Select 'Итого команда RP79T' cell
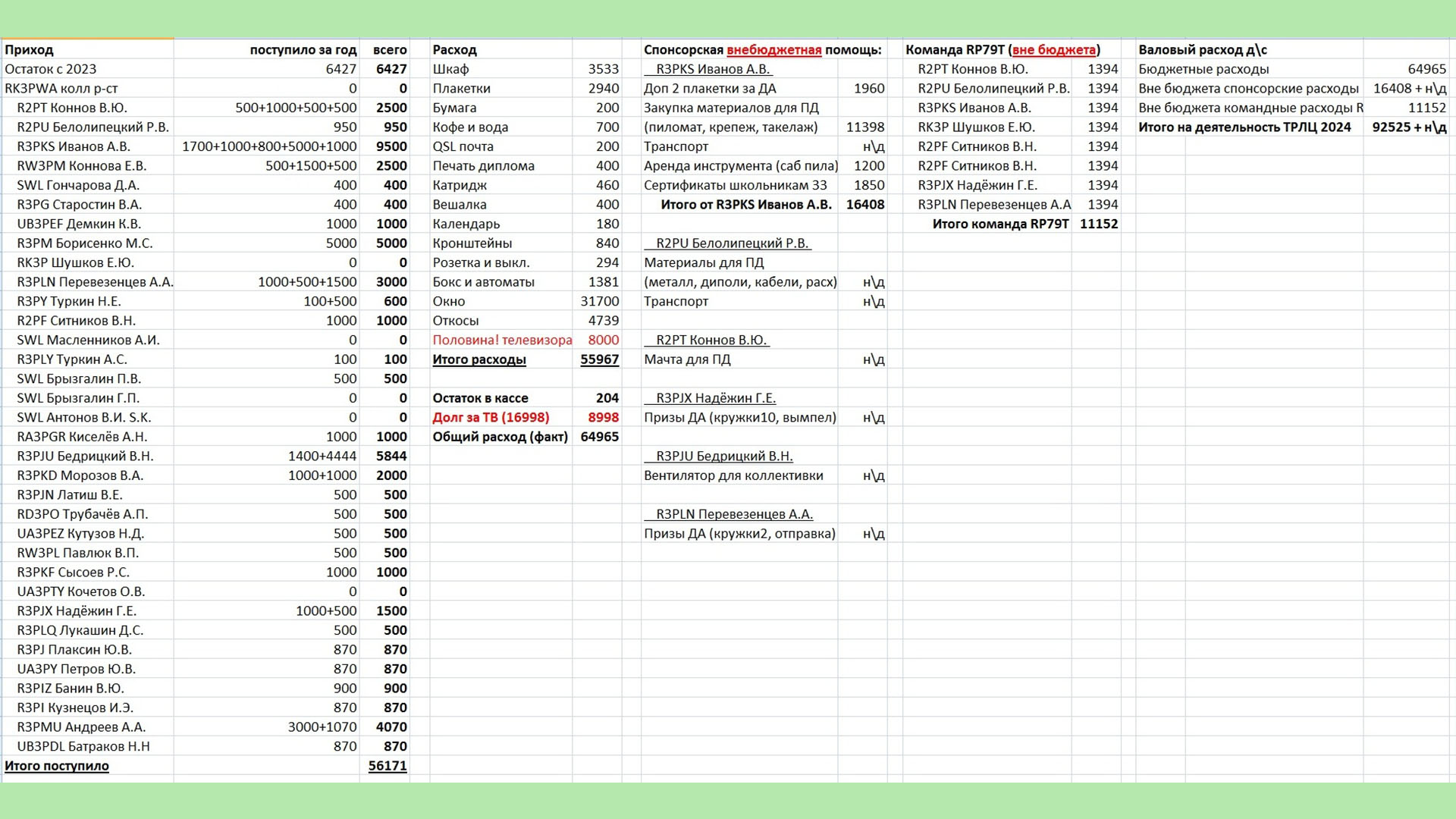The image size is (1456, 819). [x=1000, y=224]
